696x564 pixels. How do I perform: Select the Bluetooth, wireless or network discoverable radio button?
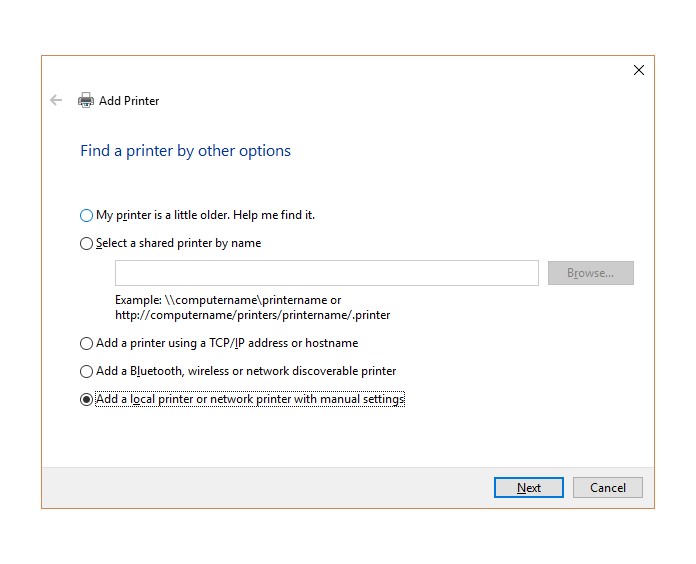pyautogui.click(x=86, y=371)
